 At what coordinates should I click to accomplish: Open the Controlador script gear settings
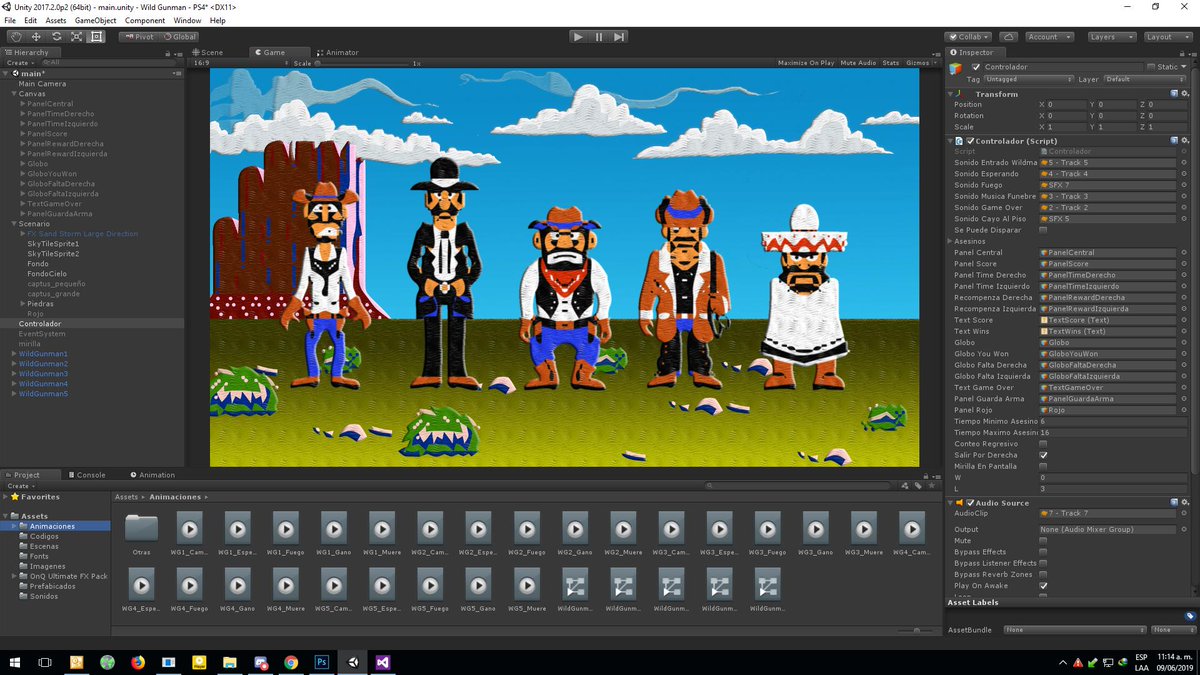pos(1184,141)
